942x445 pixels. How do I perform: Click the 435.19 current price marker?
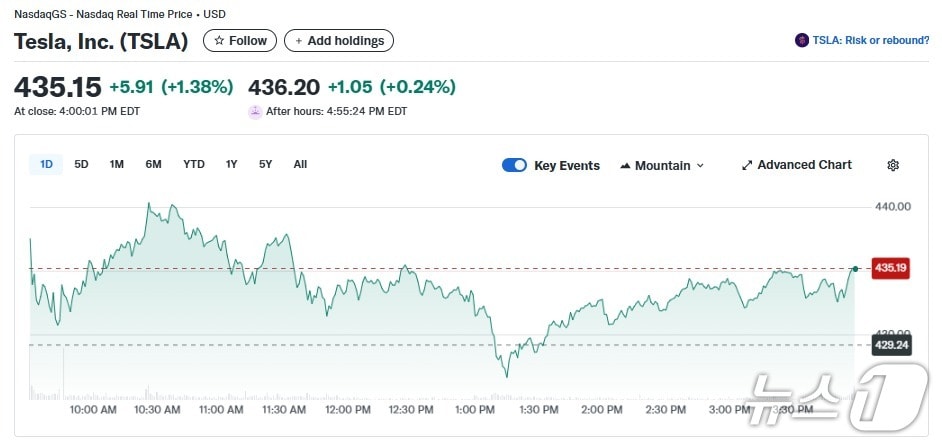click(890, 268)
